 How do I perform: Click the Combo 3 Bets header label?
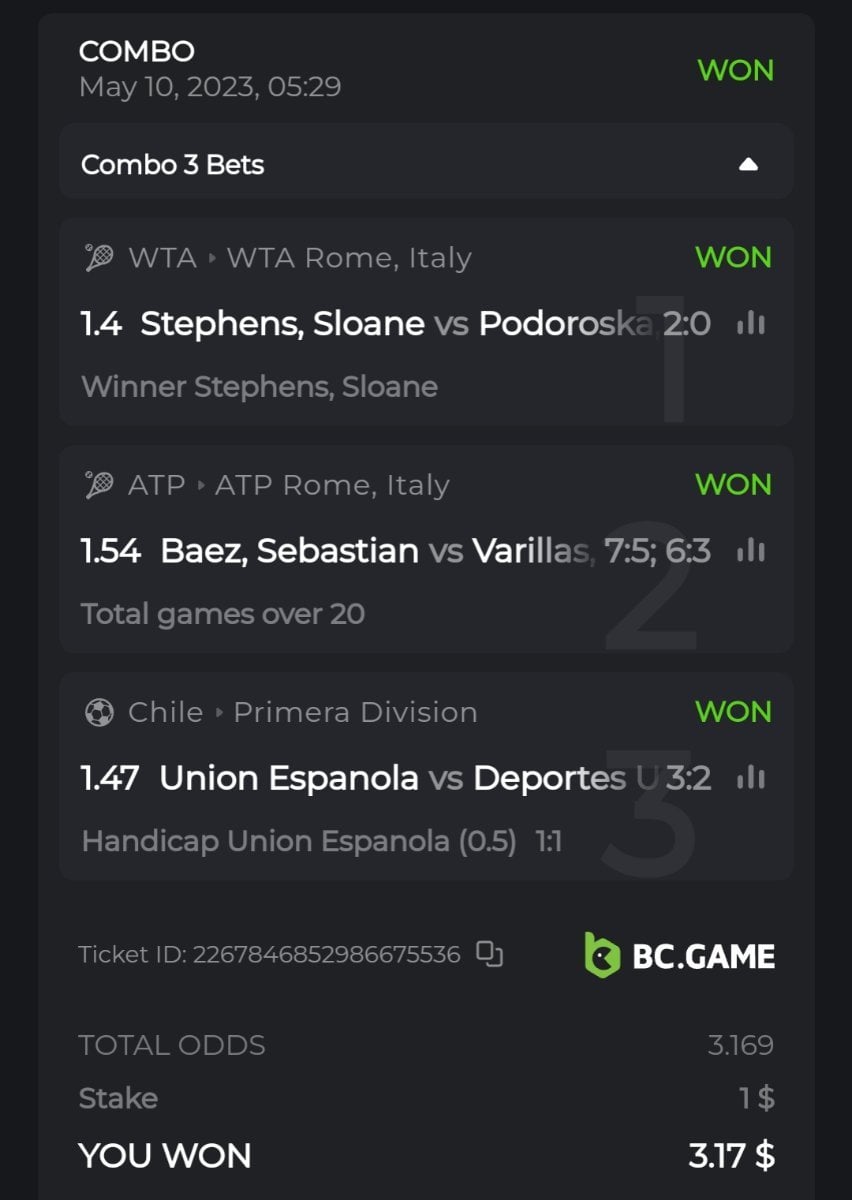point(172,164)
